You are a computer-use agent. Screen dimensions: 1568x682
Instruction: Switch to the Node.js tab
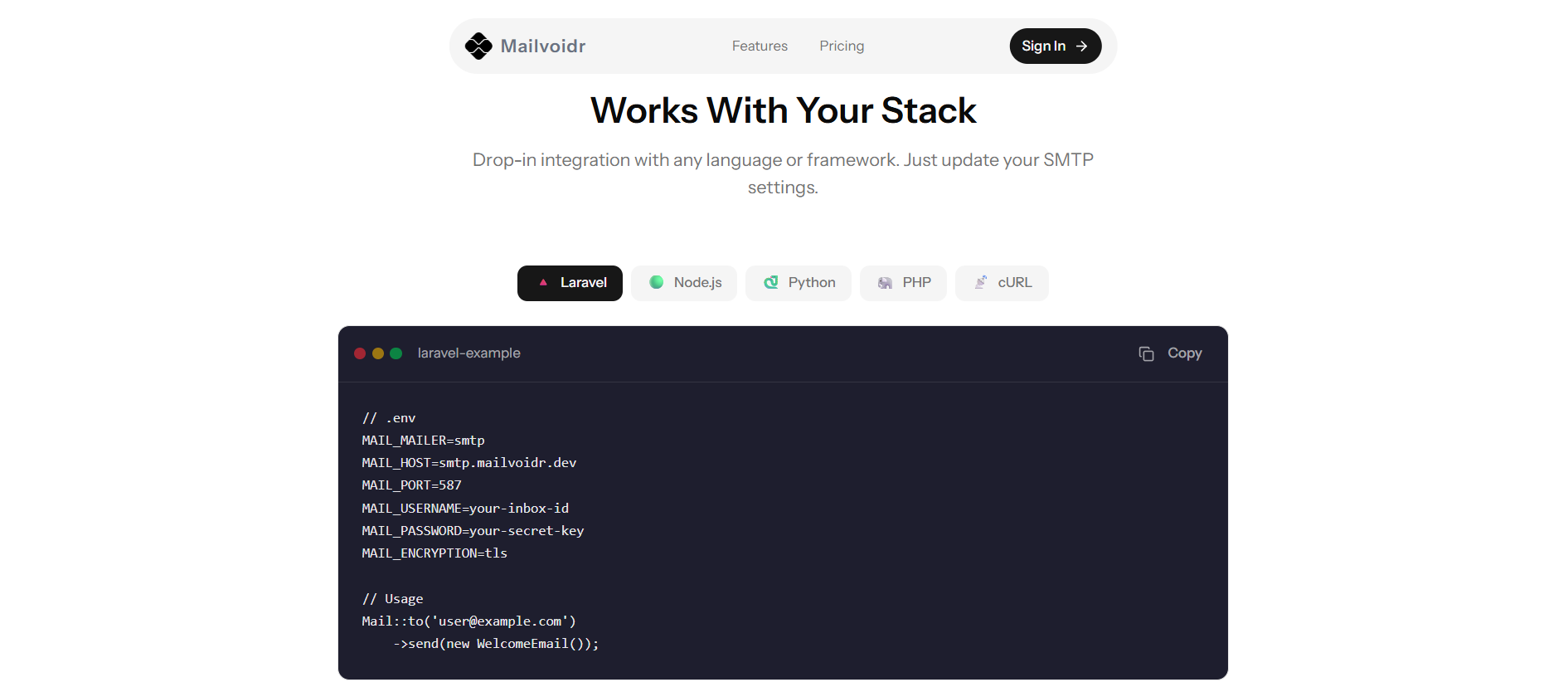click(684, 283)
